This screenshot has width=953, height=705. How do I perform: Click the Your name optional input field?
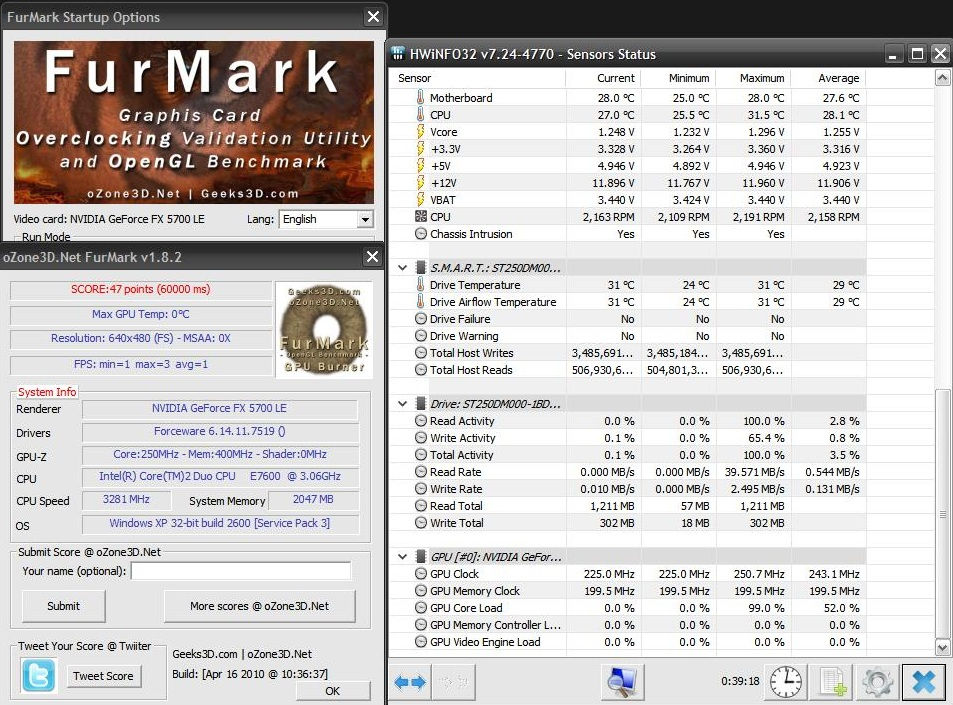[241, 571]
